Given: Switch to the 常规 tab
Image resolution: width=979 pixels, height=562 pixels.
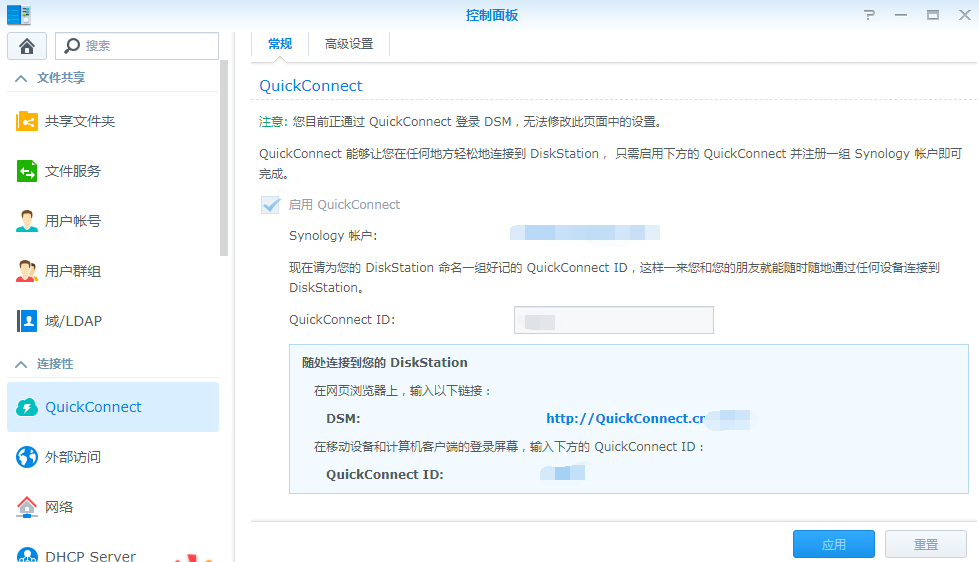Looking at the screenshot, I should click(x=280, y=44).
